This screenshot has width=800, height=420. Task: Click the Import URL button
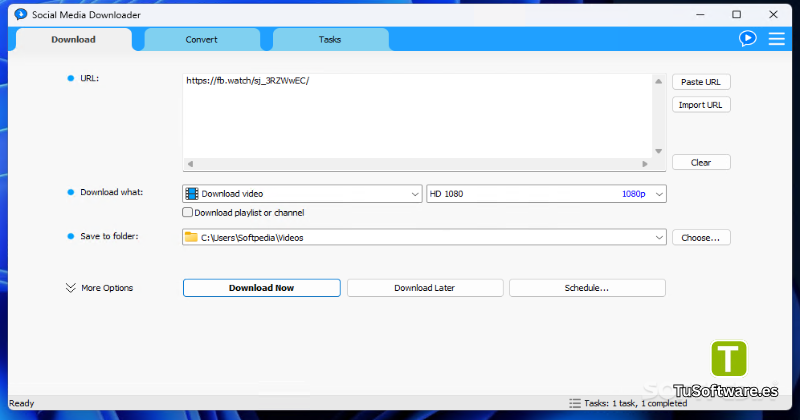701,105
